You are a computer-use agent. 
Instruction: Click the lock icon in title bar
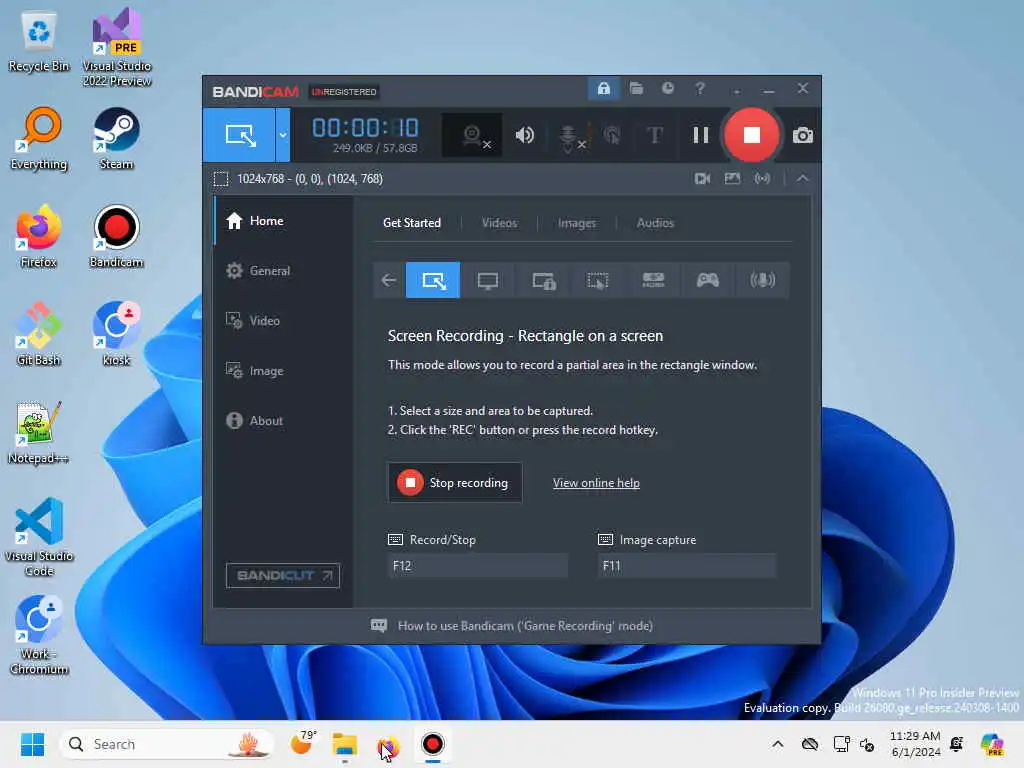click(603, 88)
